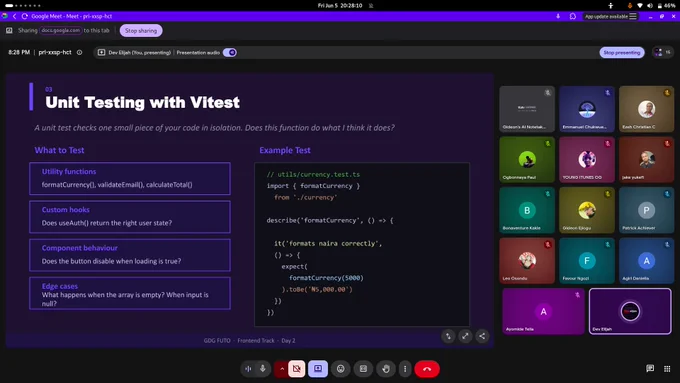The height and width of the screenshot is (383, 680).
Task: Click the Example Test heading
Action: 285,151
